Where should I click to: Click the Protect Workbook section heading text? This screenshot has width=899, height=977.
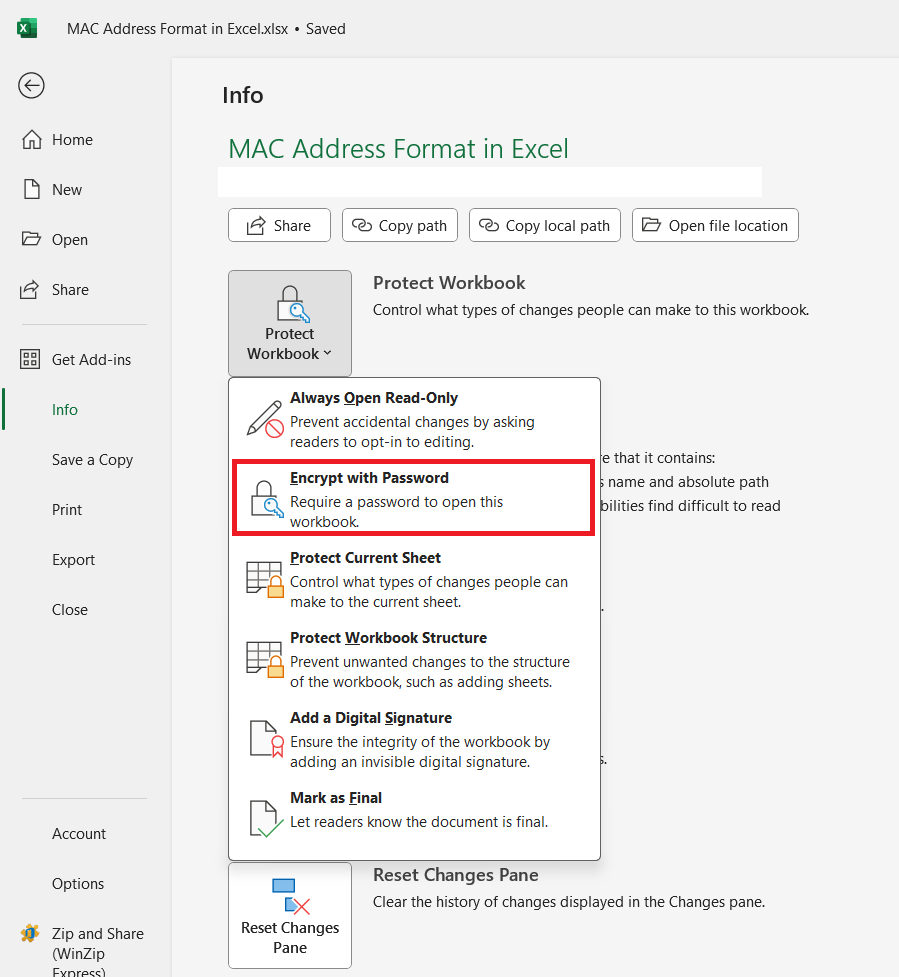pos(449,283)
